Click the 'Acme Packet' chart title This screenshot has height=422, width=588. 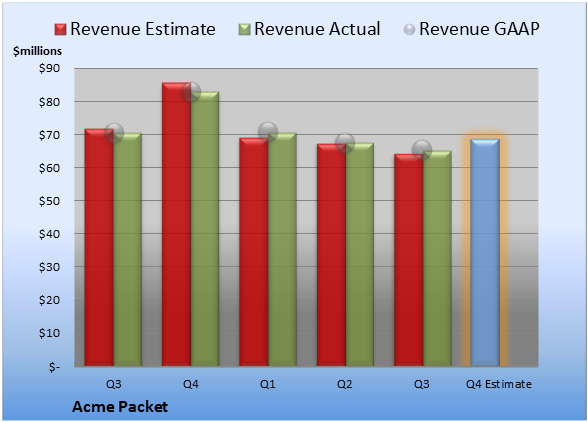tap(120, 407)
